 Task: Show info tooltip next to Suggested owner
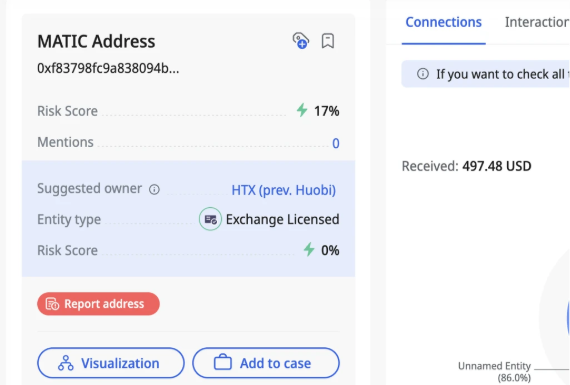154,189
